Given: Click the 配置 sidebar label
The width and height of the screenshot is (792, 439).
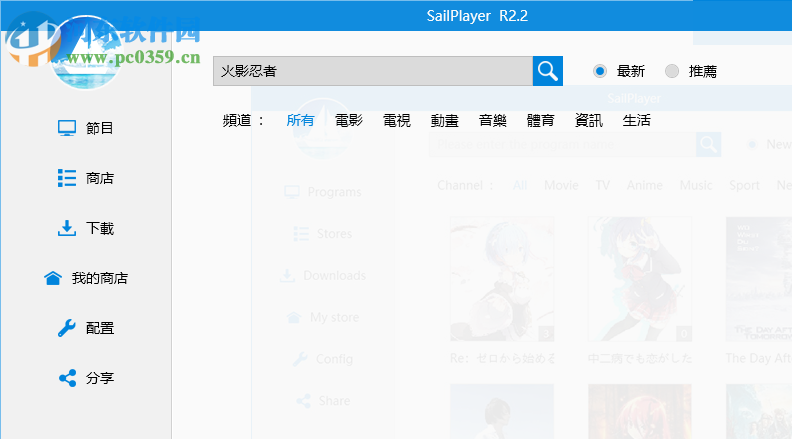Looking at the screenshot, I should [100, 328].
